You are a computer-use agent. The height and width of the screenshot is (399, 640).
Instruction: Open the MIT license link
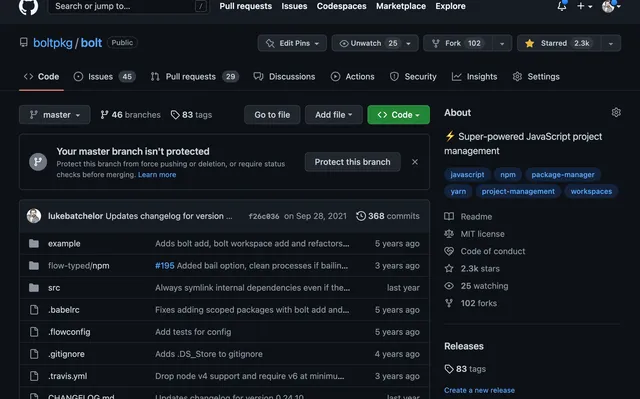click(474, 234)
